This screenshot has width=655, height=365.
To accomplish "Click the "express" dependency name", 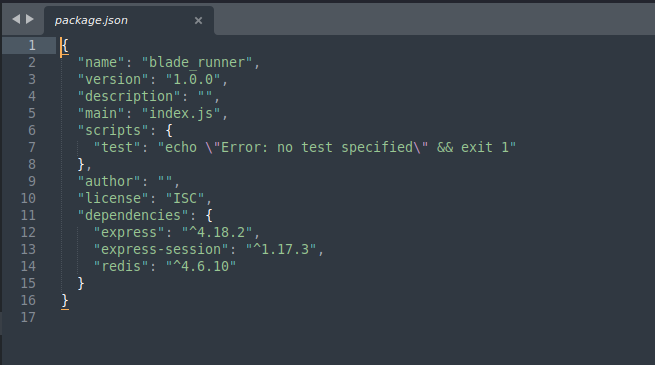I will click(129, 232).
